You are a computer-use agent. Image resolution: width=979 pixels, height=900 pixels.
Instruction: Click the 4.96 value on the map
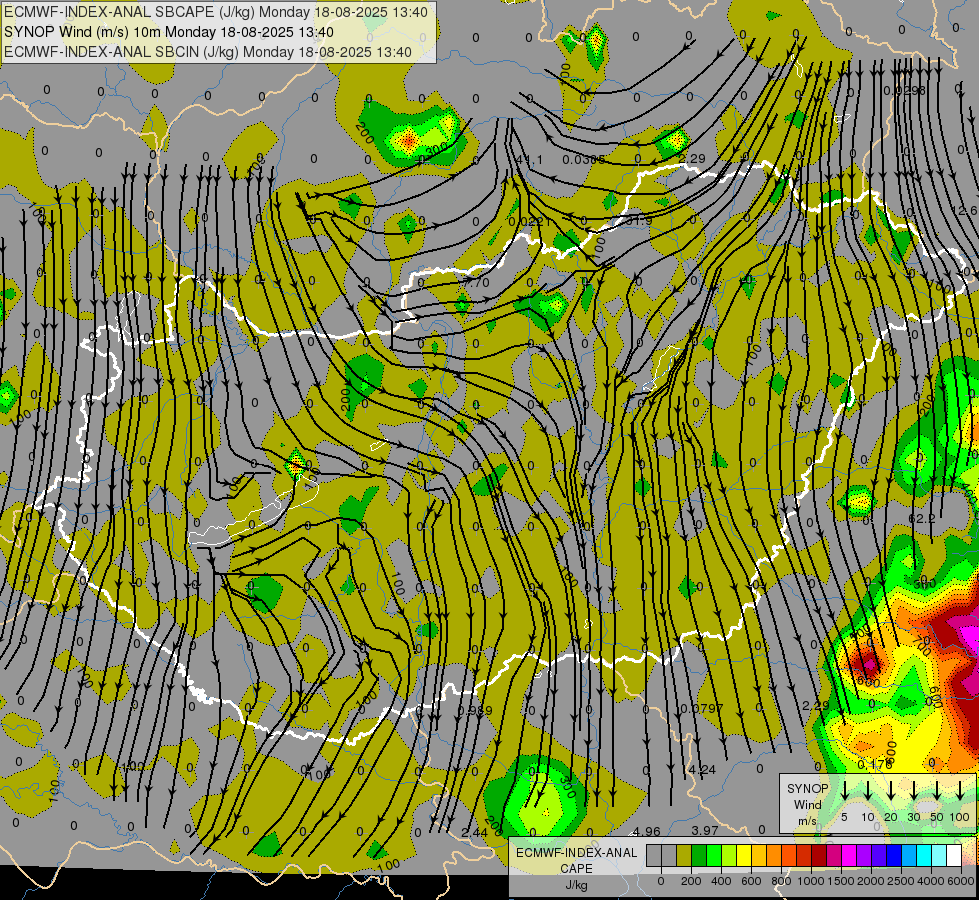click(646, 831)
